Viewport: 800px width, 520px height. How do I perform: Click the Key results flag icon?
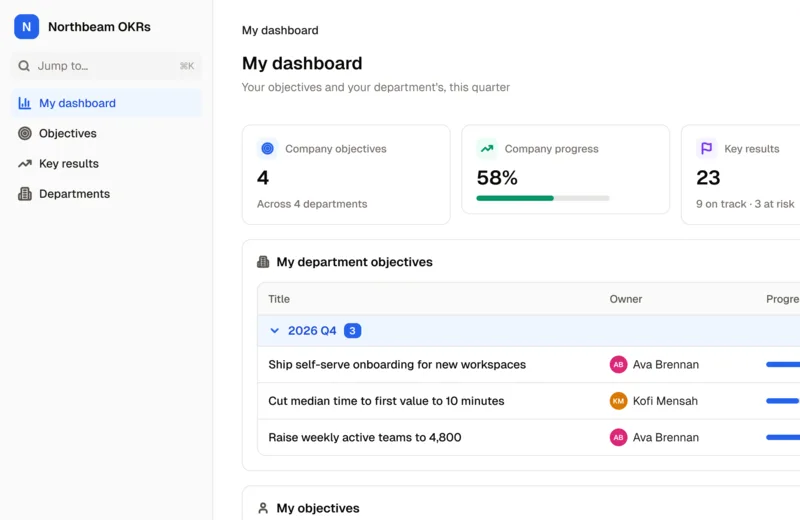[707, 148]
